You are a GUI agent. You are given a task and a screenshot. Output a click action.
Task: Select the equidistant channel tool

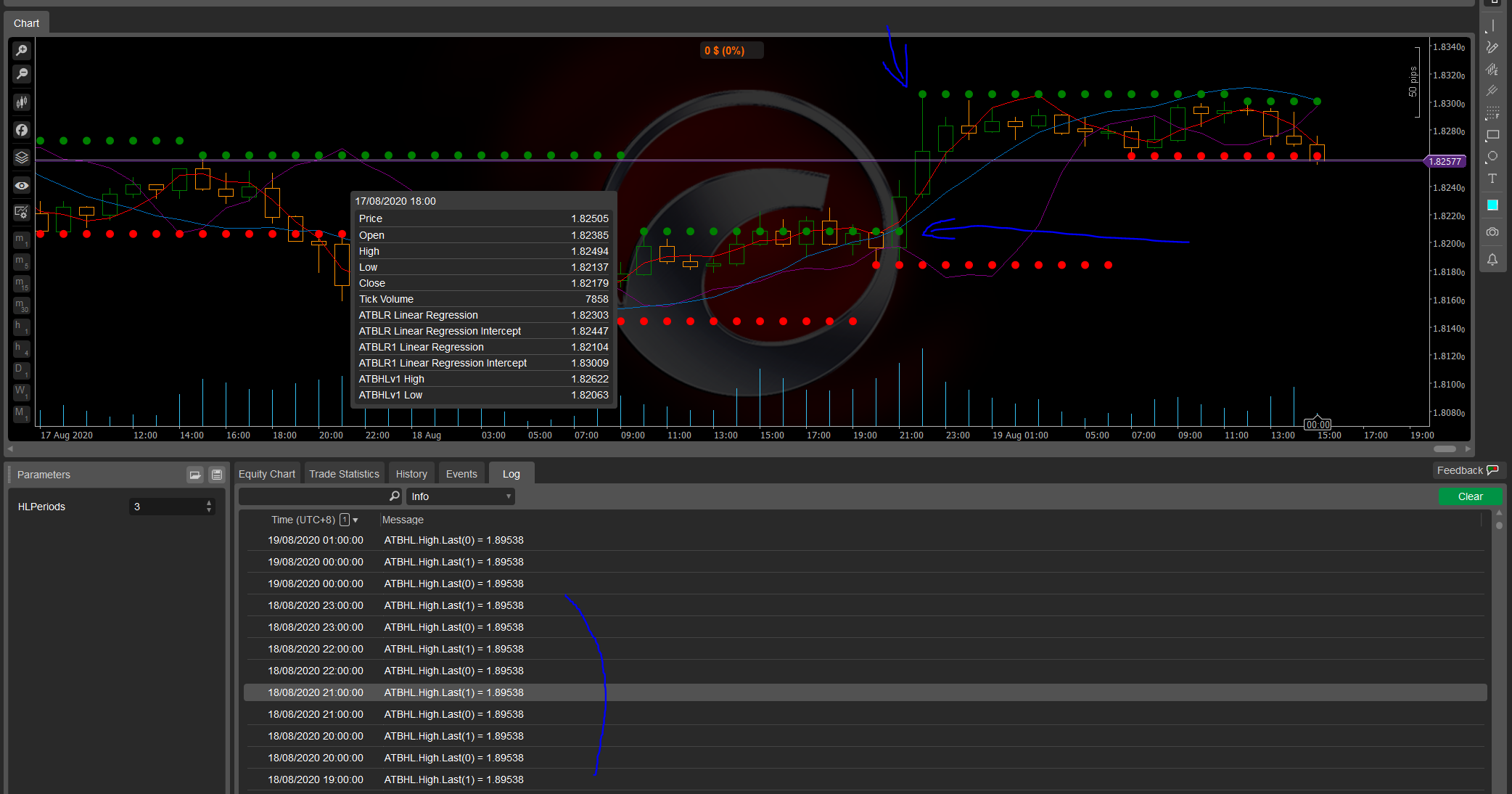(1492, 69)
